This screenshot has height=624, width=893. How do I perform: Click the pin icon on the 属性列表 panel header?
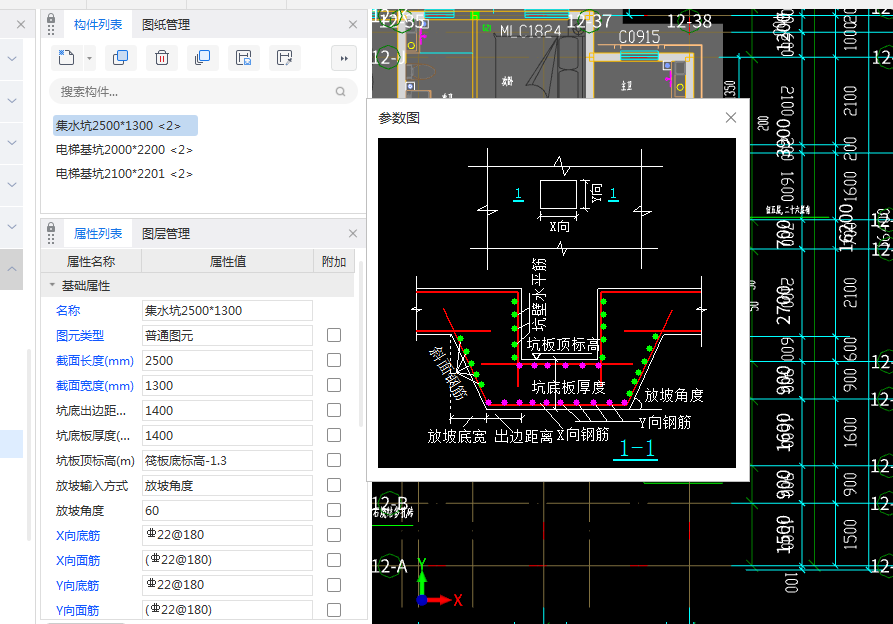[50, 233]
